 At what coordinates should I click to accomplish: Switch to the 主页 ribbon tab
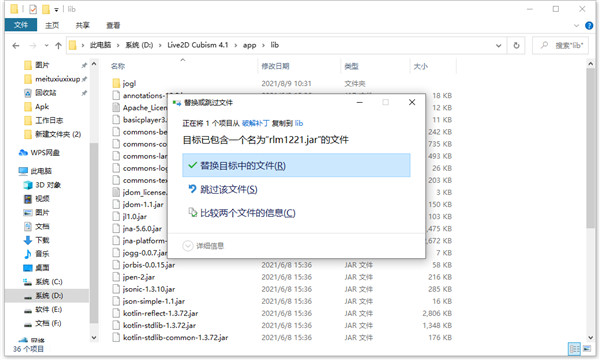(52, 25)
